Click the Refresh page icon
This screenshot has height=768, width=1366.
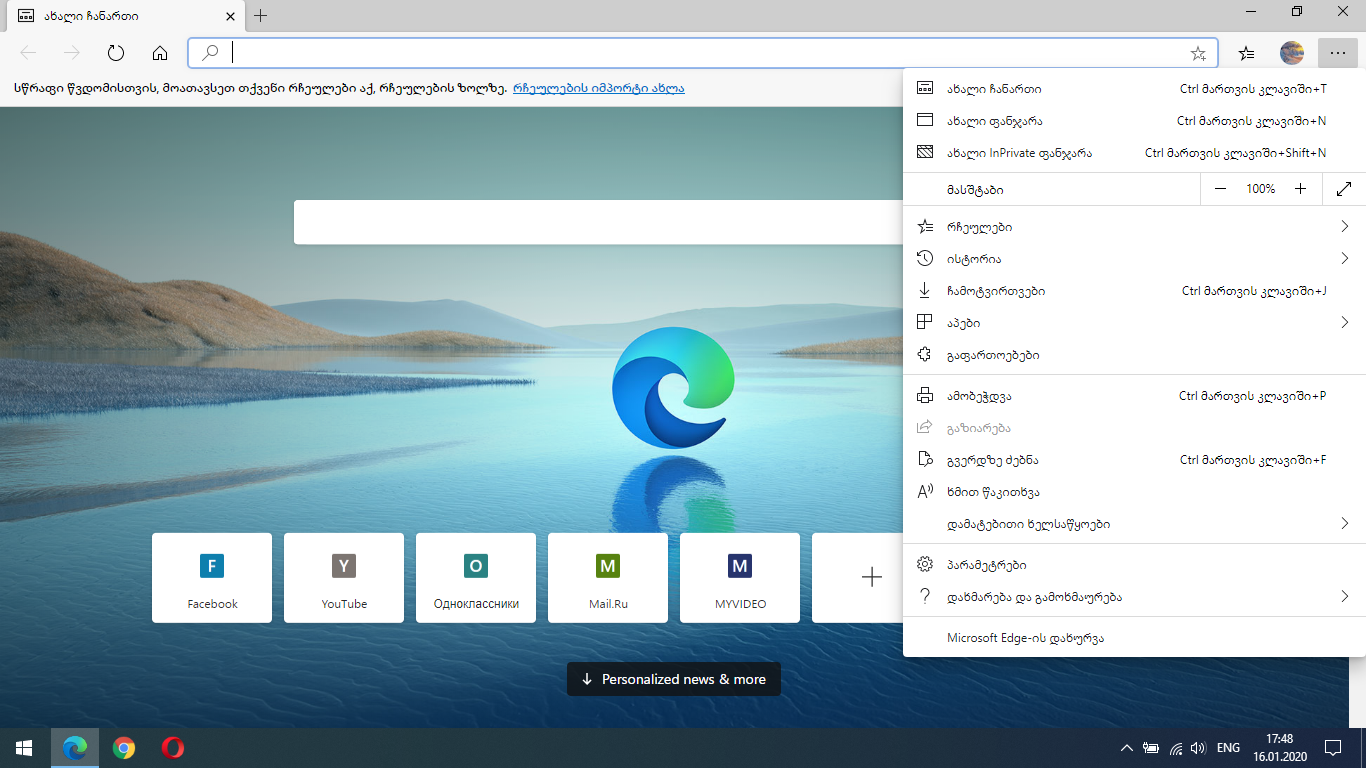coord(116,53)
